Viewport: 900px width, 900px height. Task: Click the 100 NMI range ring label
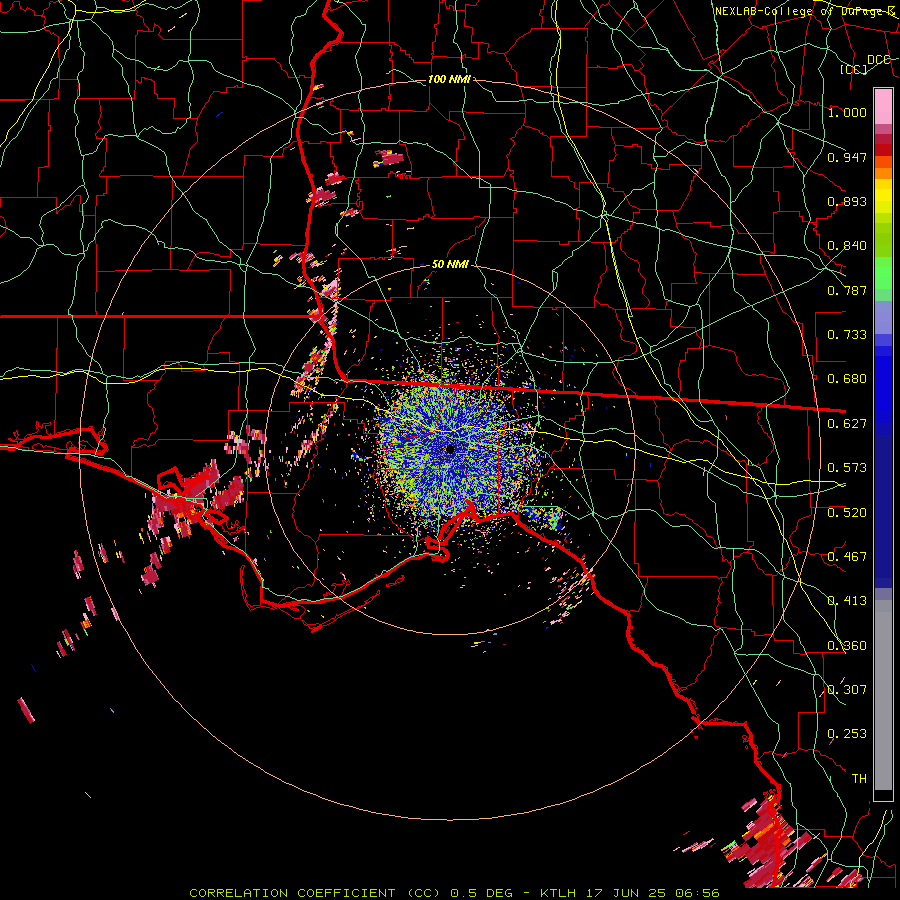[449, 79]
